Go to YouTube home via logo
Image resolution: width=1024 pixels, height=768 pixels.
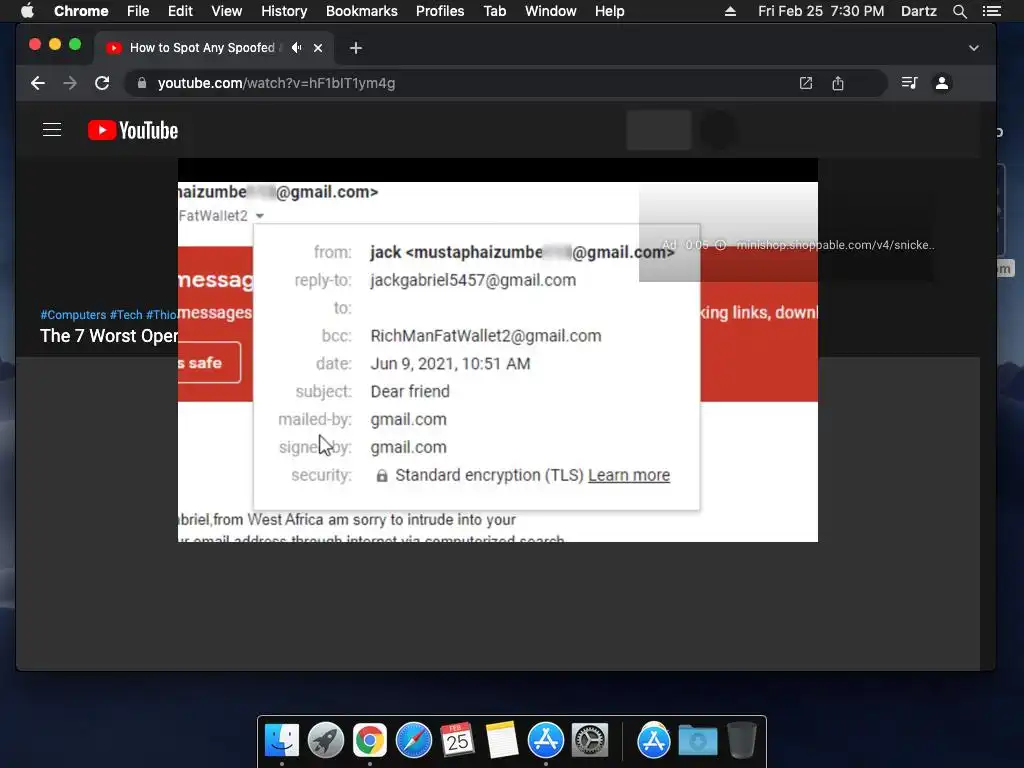coord(133,130)
